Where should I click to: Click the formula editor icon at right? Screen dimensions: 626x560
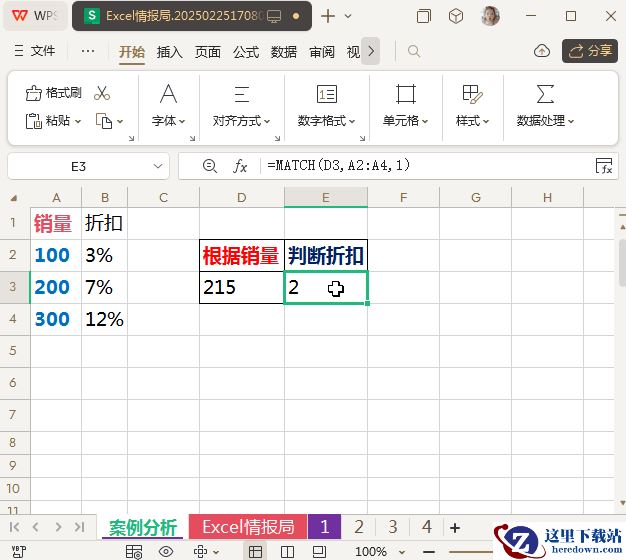(x=604, y=166)
